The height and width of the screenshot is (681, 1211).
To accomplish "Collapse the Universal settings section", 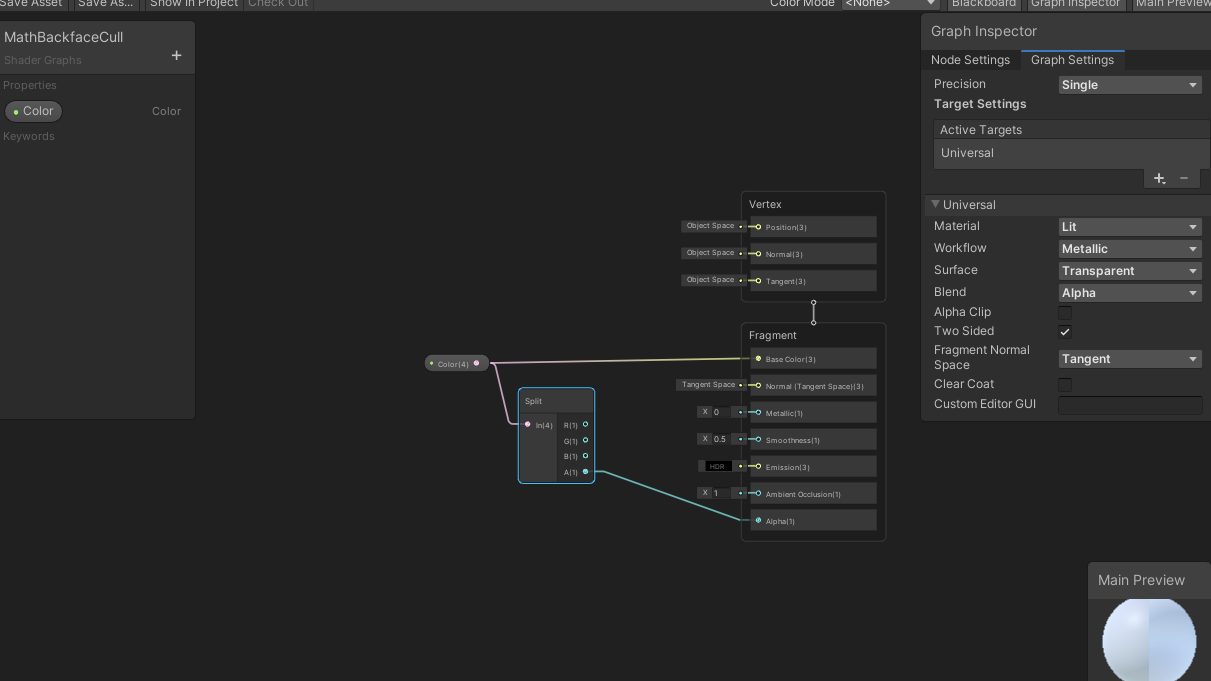I will pos(936,205).
